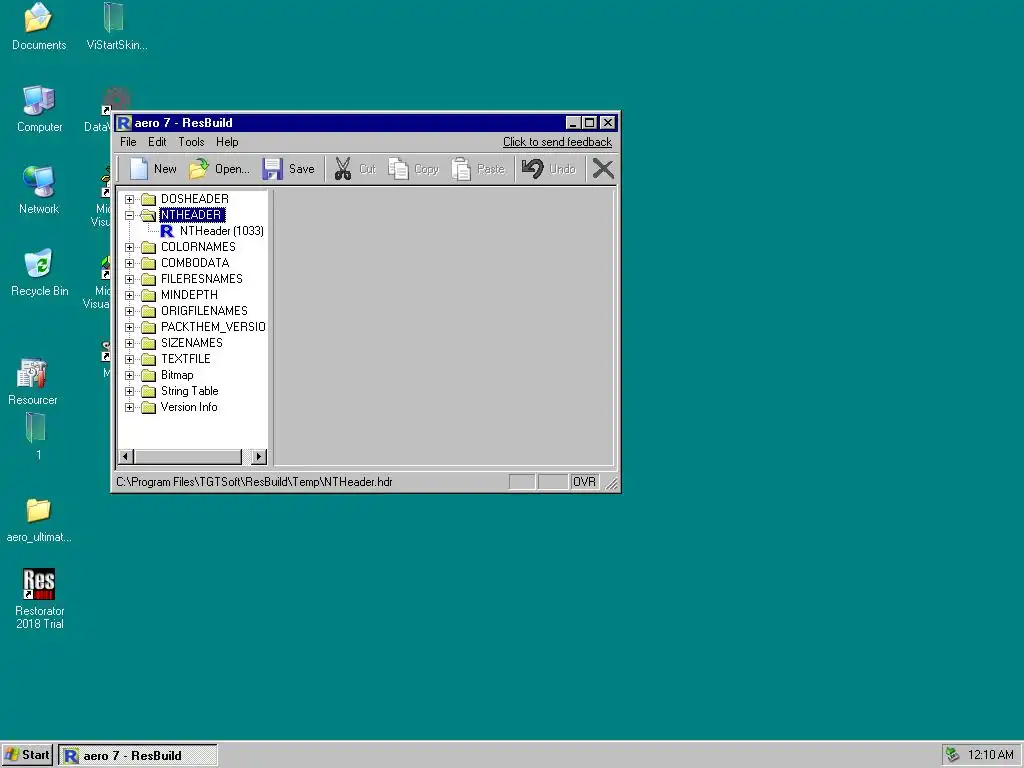Expand the Version Info tree node
The height and width of the screenshot is (768, 1024).
pos(129,407)
